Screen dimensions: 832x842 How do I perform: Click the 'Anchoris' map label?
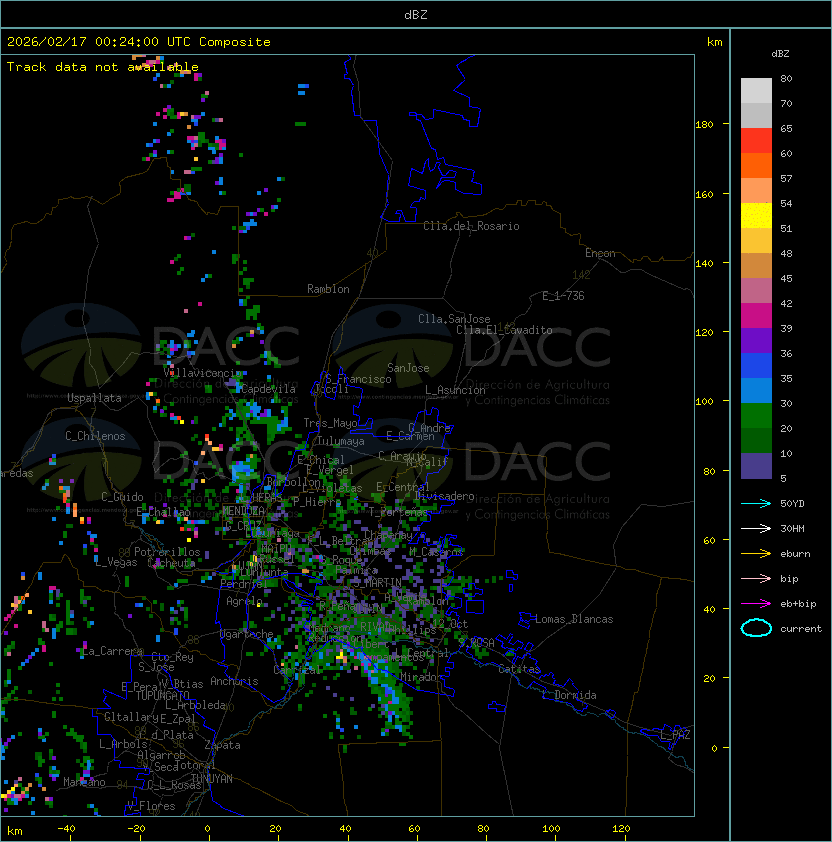click(234, 681)
